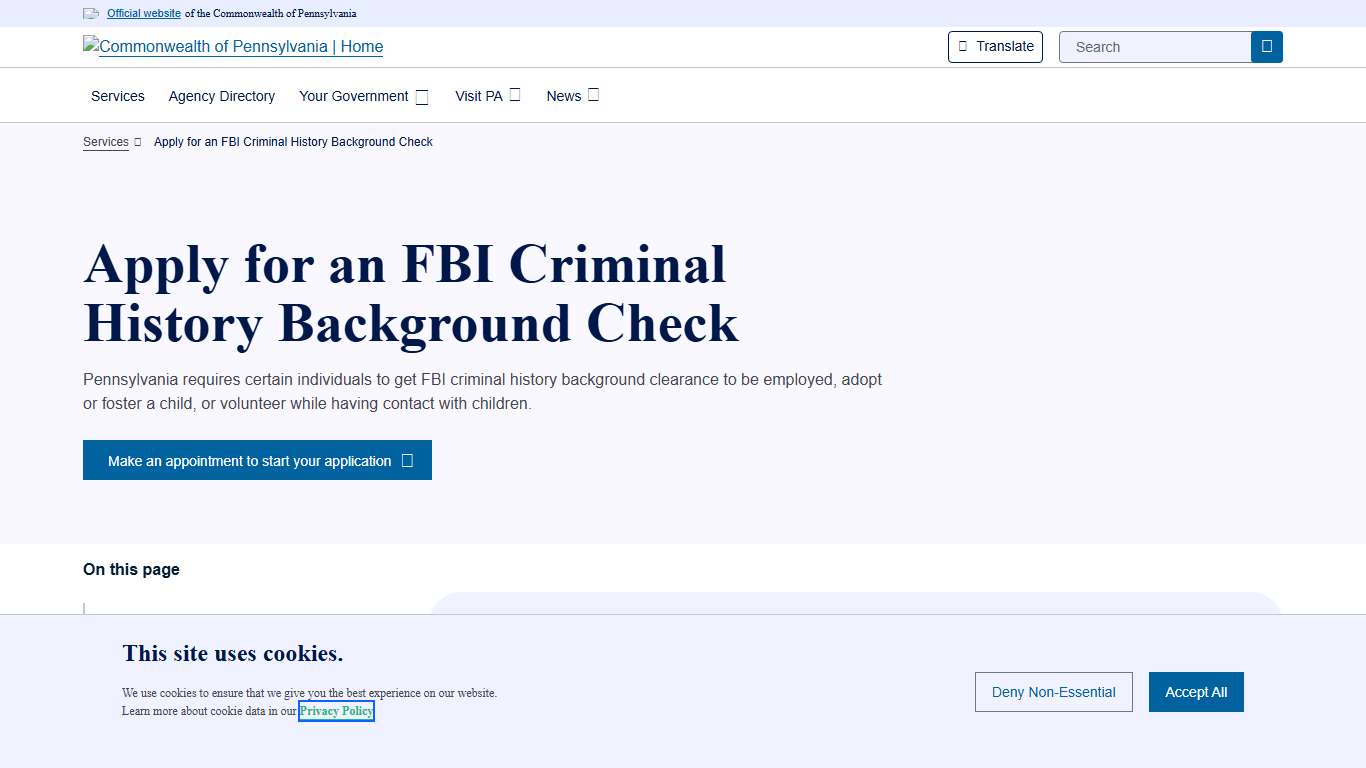Click the external link icon beside Visit PA
Viewport: 1366px width, 768px height.
(513, 93)
